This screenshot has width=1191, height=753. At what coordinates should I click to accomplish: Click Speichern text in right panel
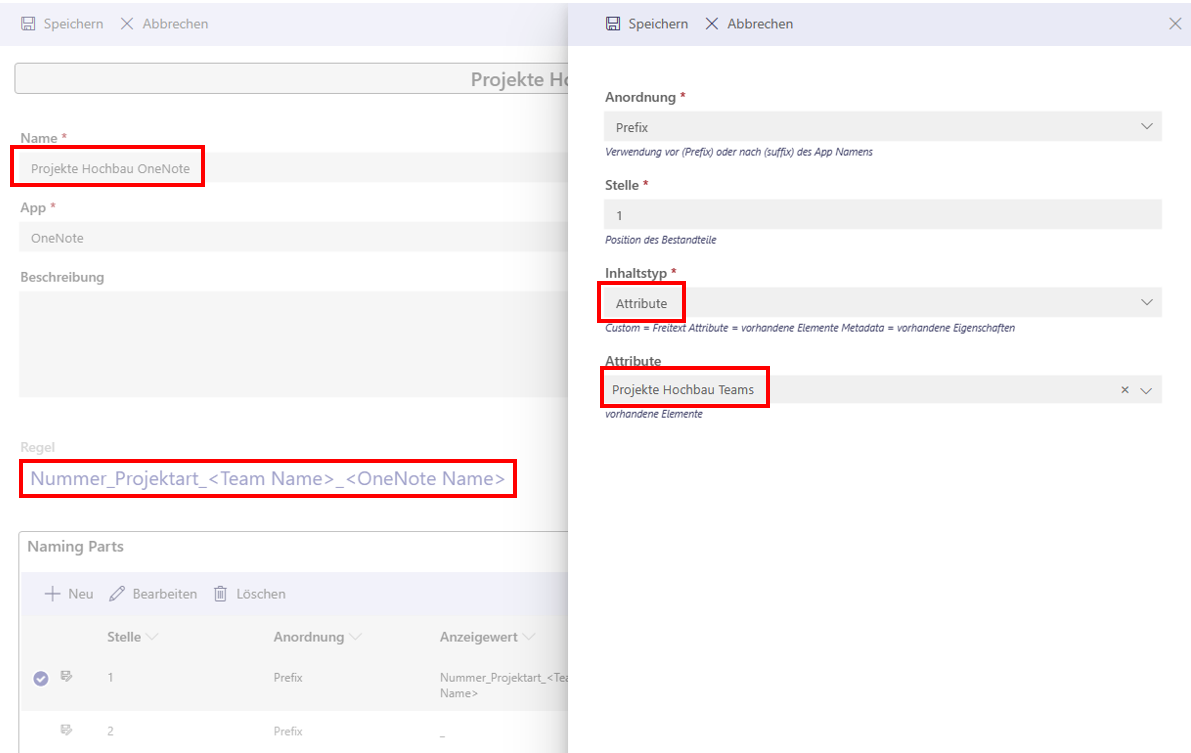658,24
